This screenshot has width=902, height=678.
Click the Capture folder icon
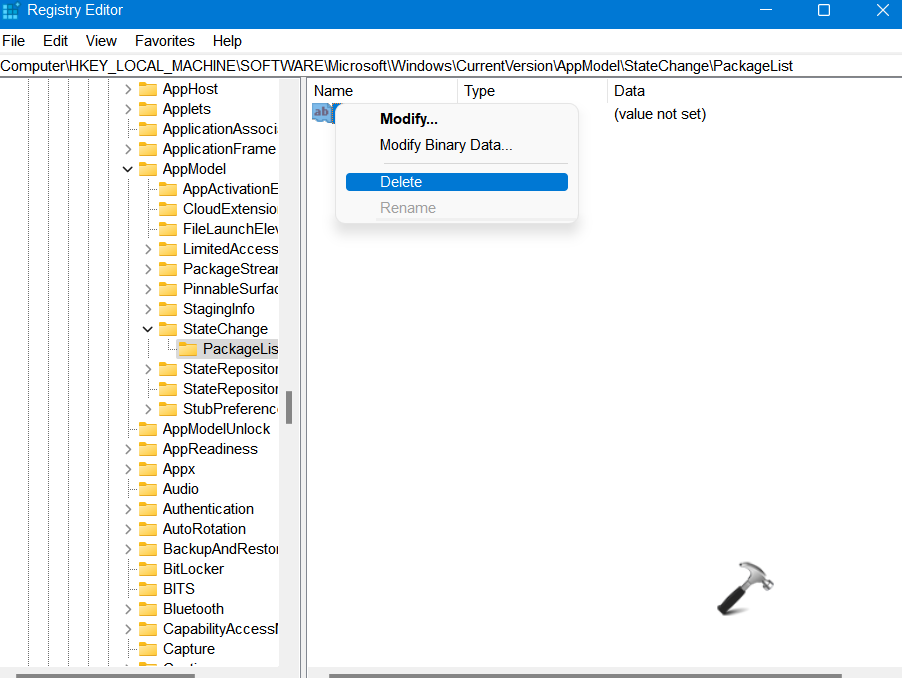click(x=148, y=649)
